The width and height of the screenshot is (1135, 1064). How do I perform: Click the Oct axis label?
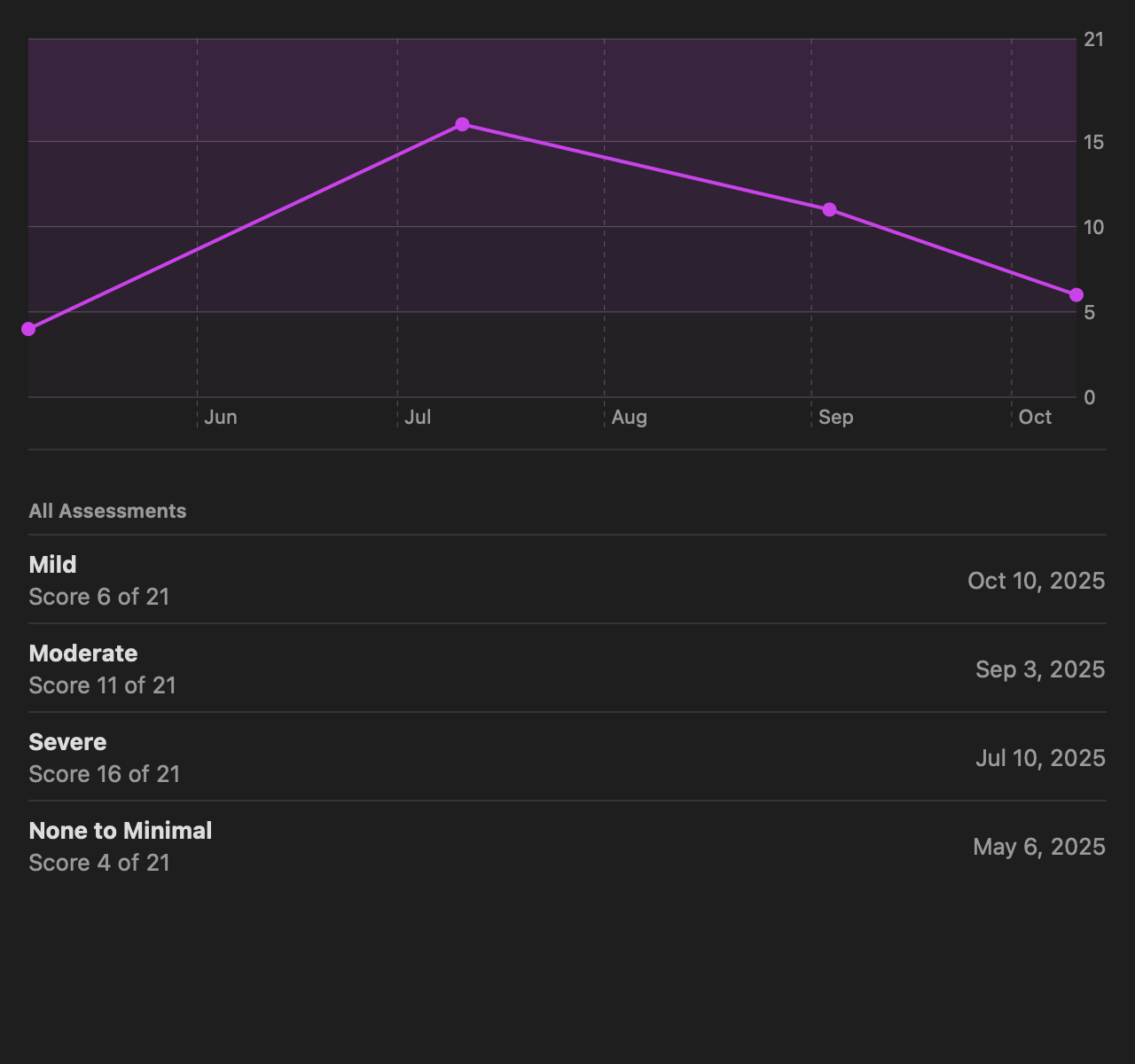click(1036, 417)
